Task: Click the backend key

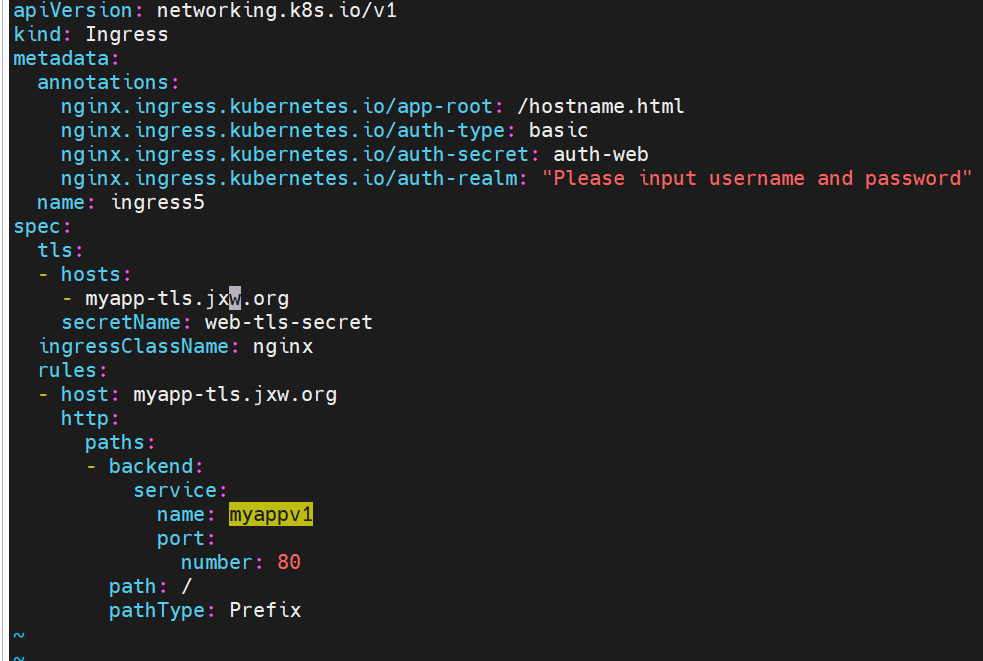Action: 151,466
